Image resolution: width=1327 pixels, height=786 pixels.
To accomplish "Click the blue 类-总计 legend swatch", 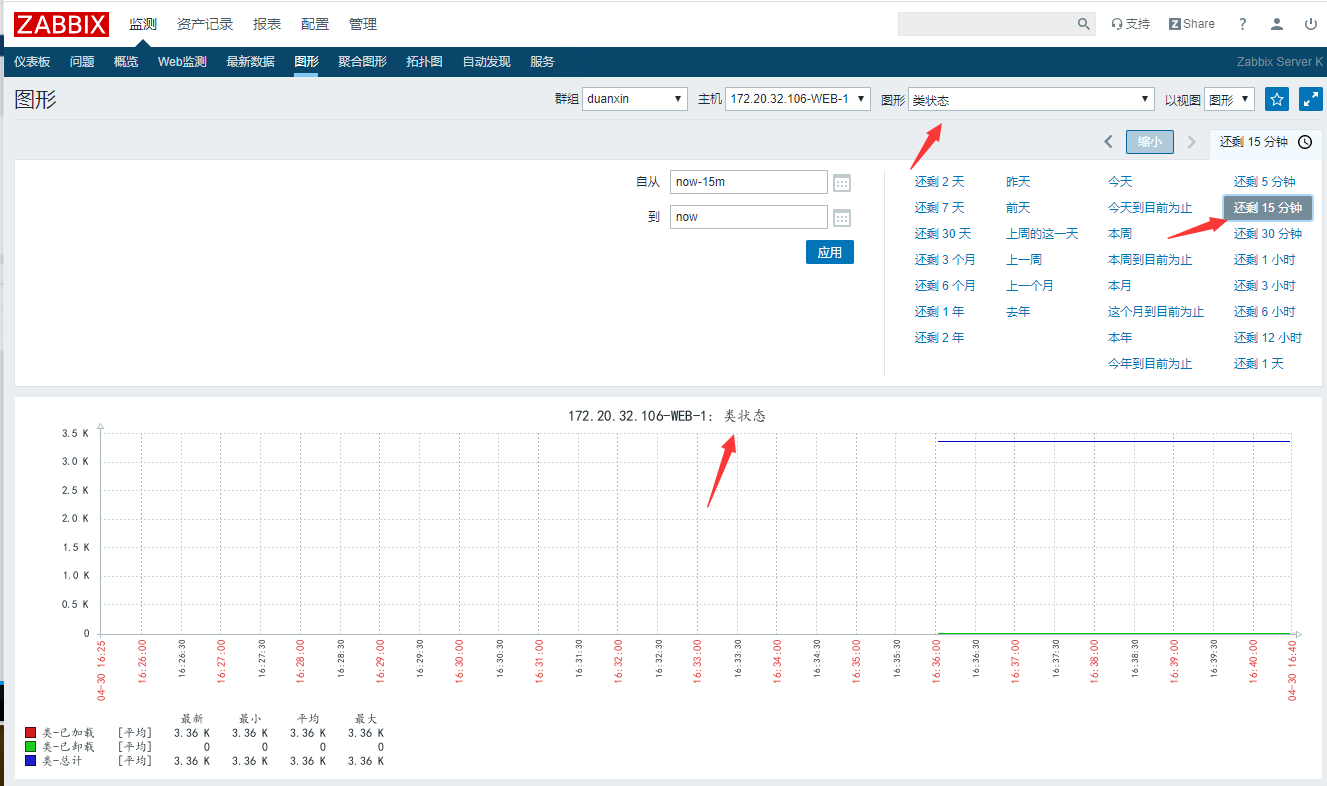I will (x=30, y=761).
